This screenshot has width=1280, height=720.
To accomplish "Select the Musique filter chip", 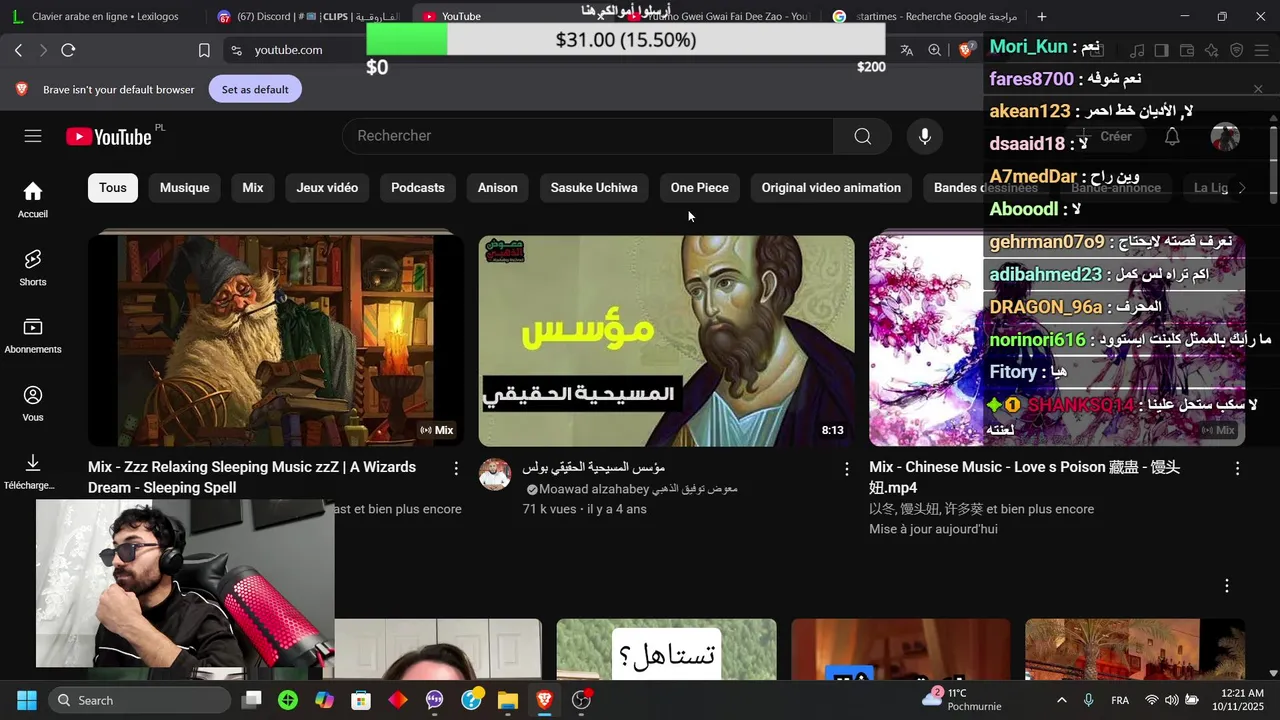I will coord(185,188).
